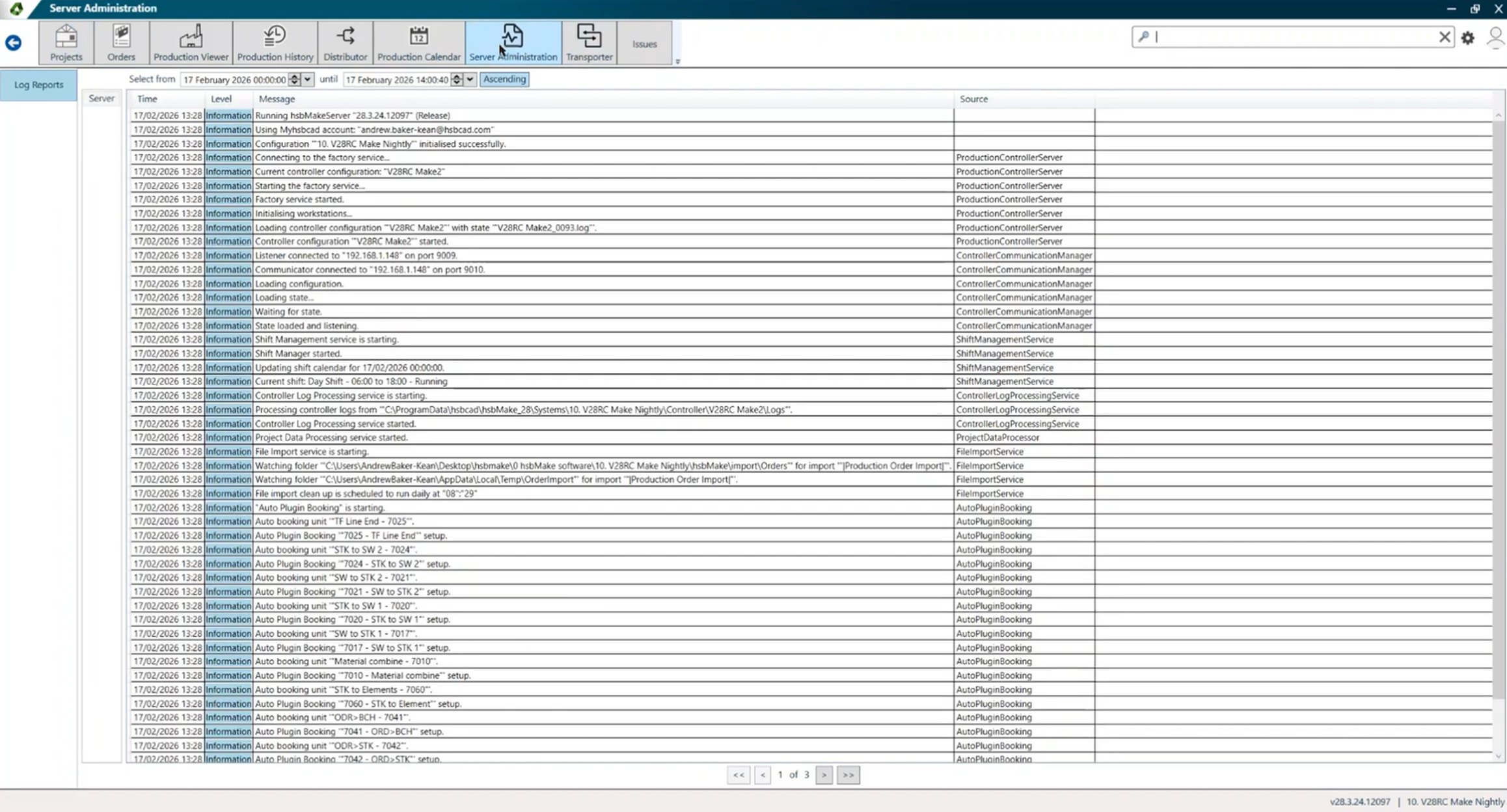The image size is (1507, 812).
Task: Switch to the Issues tab
Action: point(644,44)
